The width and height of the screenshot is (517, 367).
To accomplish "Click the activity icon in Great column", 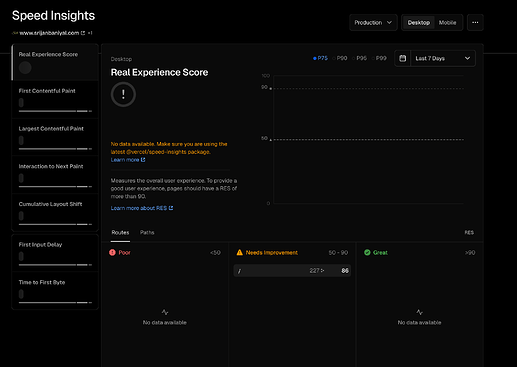I will point(419,312).
